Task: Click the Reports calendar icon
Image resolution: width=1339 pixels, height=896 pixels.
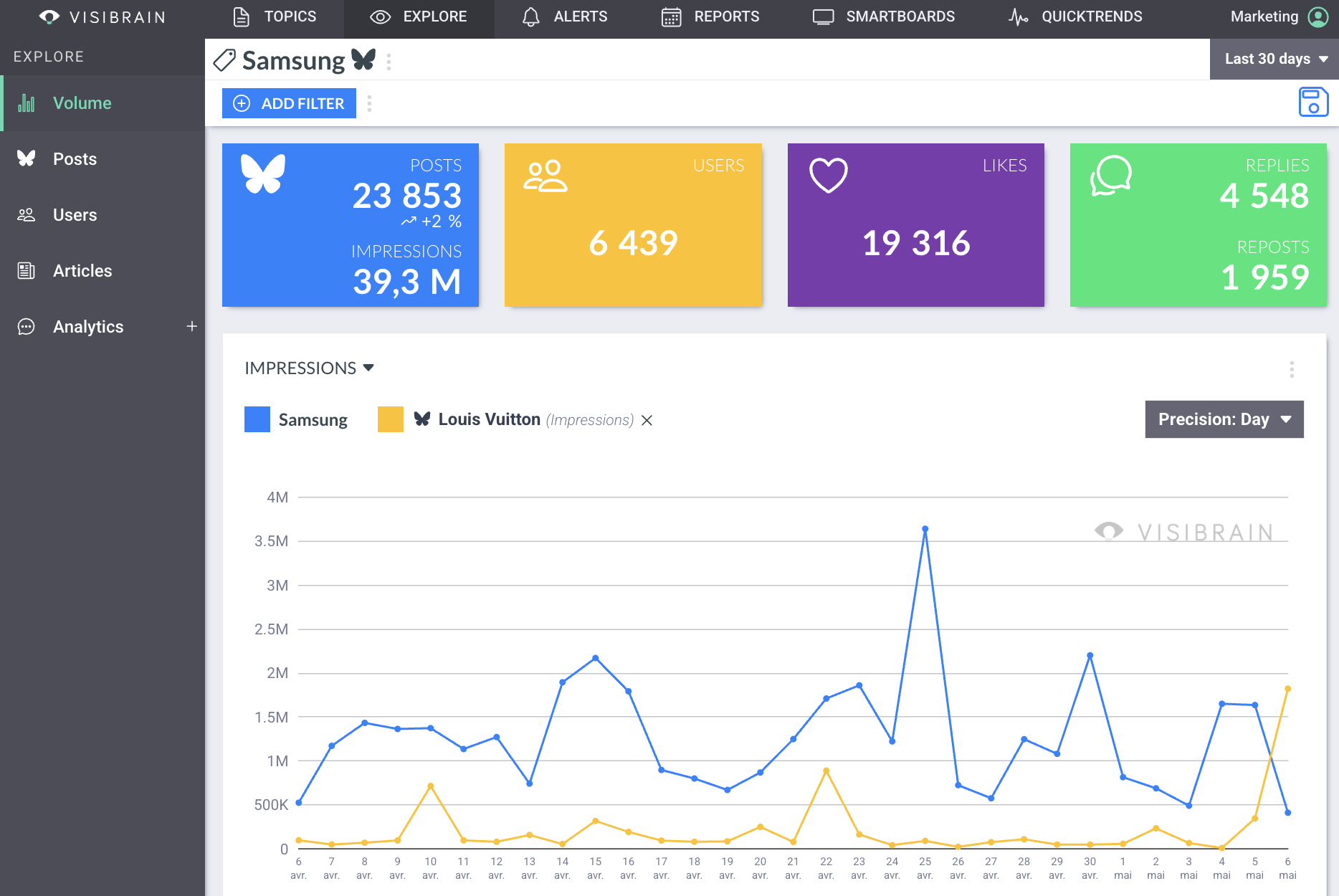Action: (x=671, y=16)
